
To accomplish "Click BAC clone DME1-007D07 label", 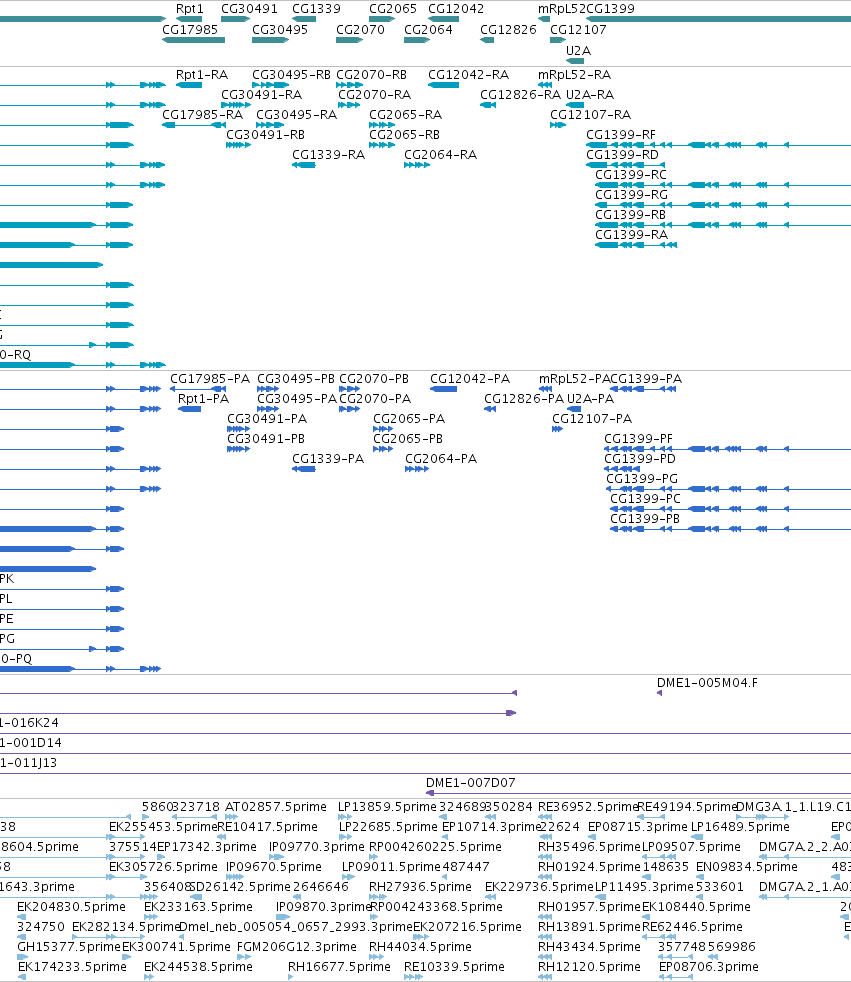I will [470, 783].
